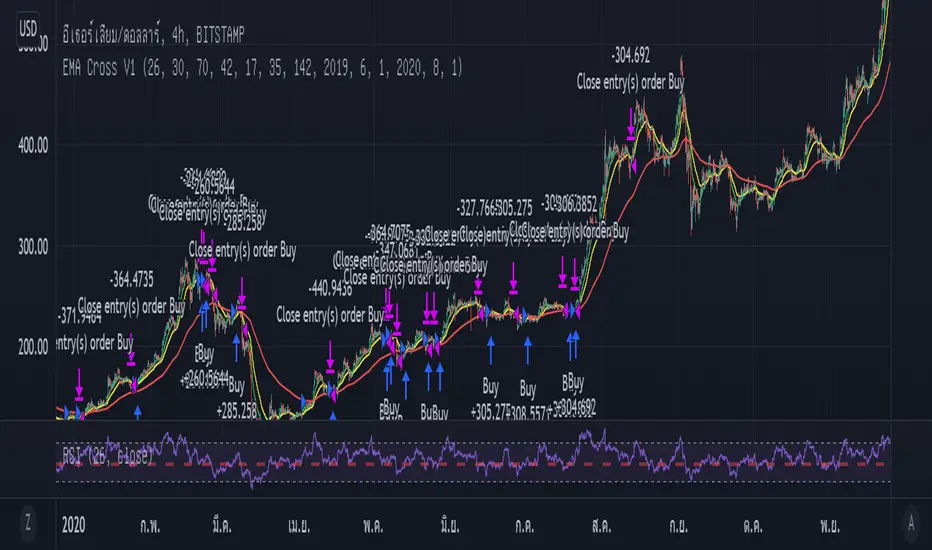The height and width of the screenshot is (550, 932).
Task: Select the ก.พ. month label
Action: [150, 525]
